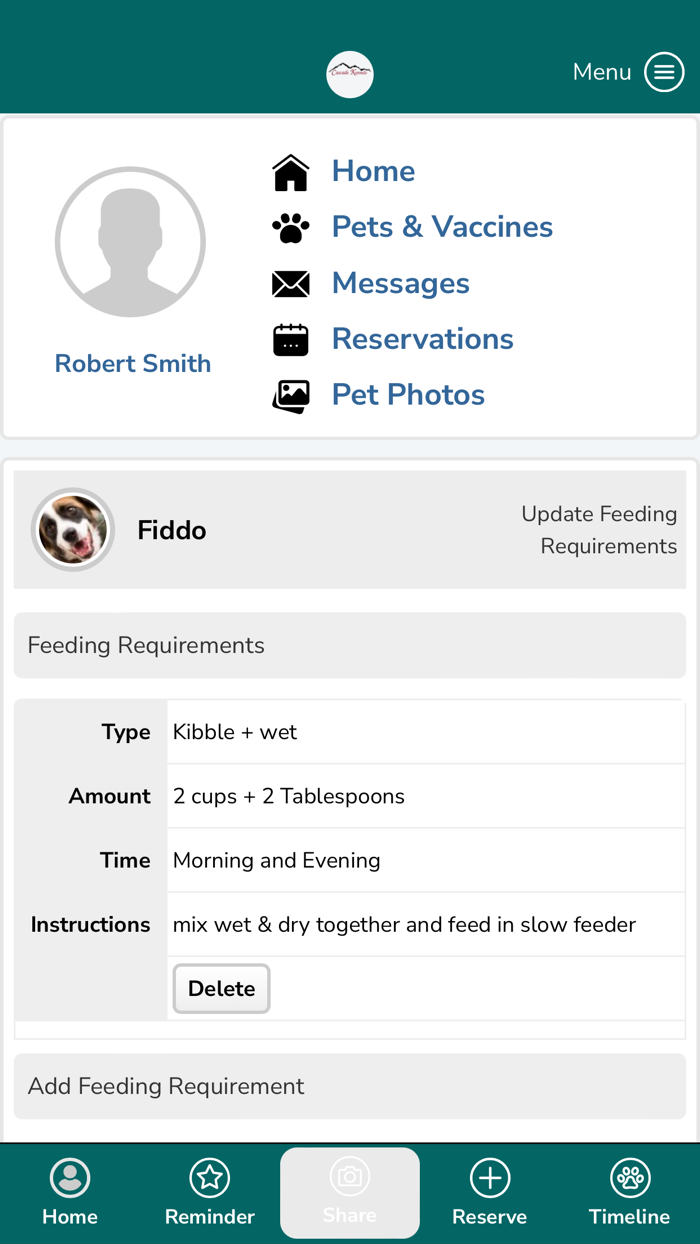Click the paw icon beside Pets & Vaccines
Screen dimensions: 700x1244
[290, 227]
